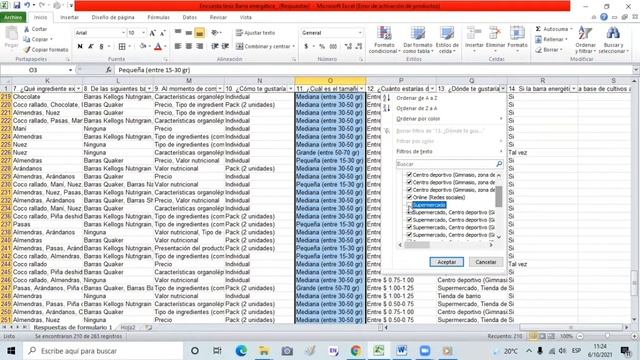The height and width of the screenshot is (360, 640).
Task: Open Word from the taskbar
Action: 401,351
